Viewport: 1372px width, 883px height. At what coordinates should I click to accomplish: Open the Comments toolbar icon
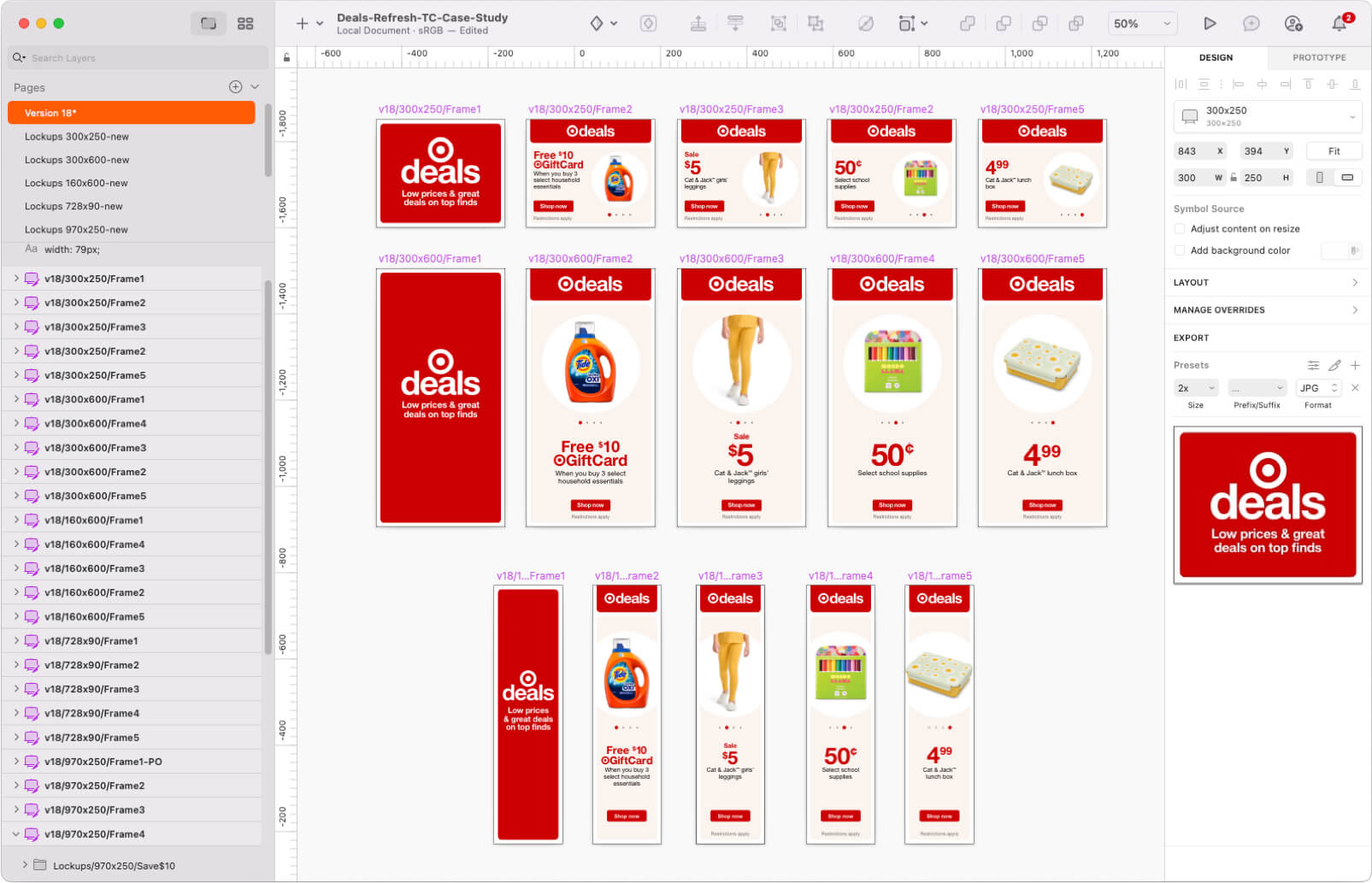(x=1251, y=24)
